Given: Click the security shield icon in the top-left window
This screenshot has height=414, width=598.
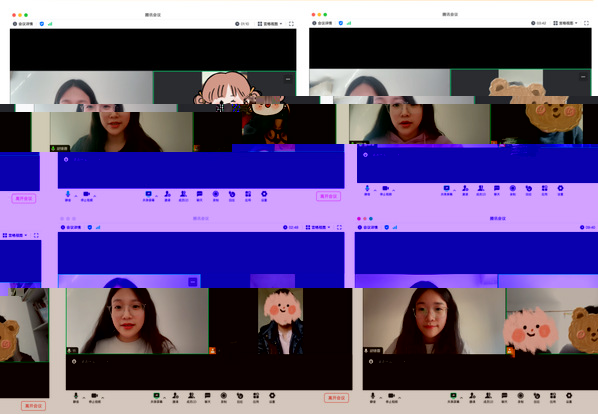Looking at the screenshot, I should 42,24.
